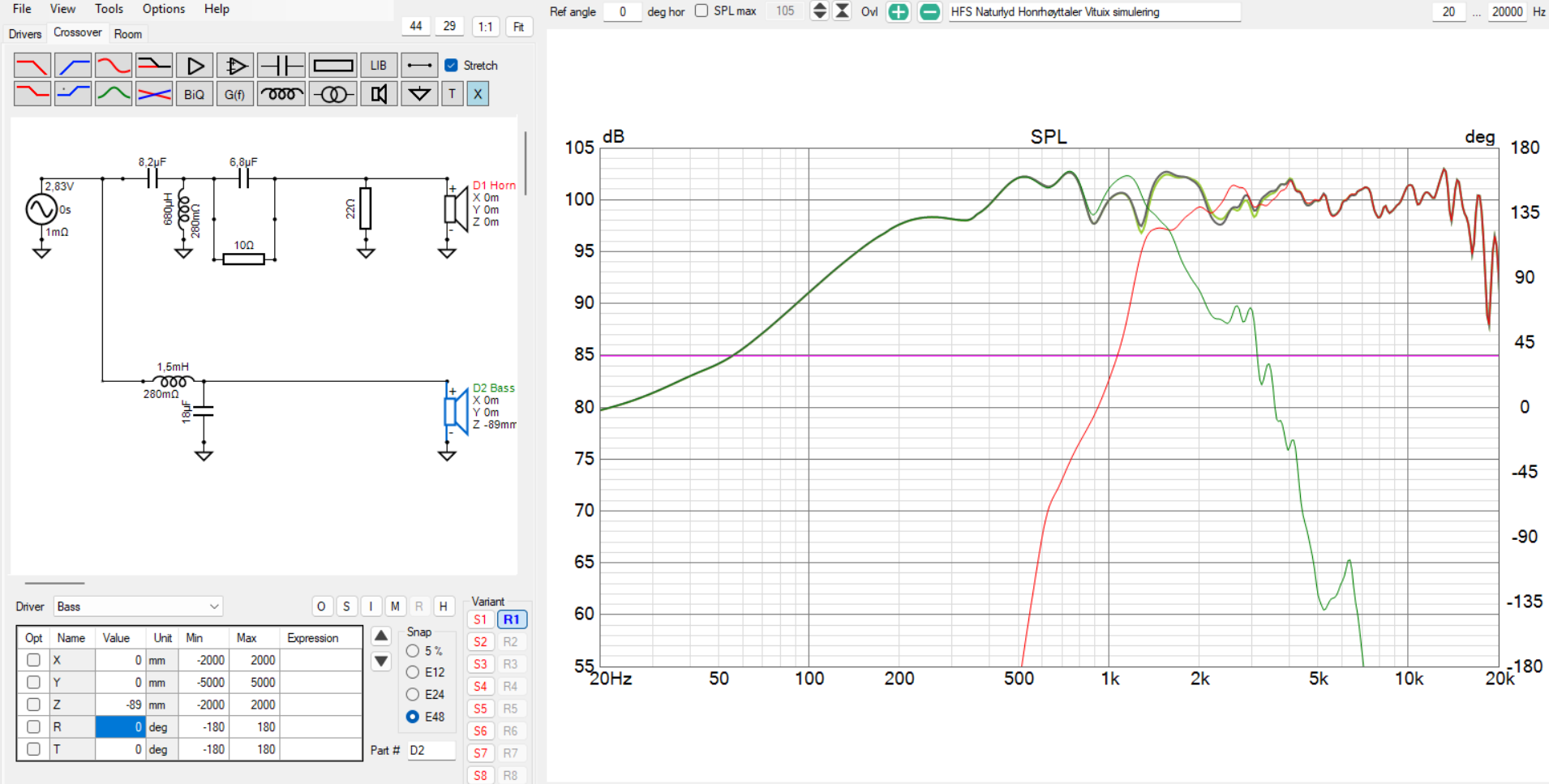Image resolution: width=1549 pixels, height=784 pixels.
Task: Select the E24 snap radio button
Action: coord(413,695)
